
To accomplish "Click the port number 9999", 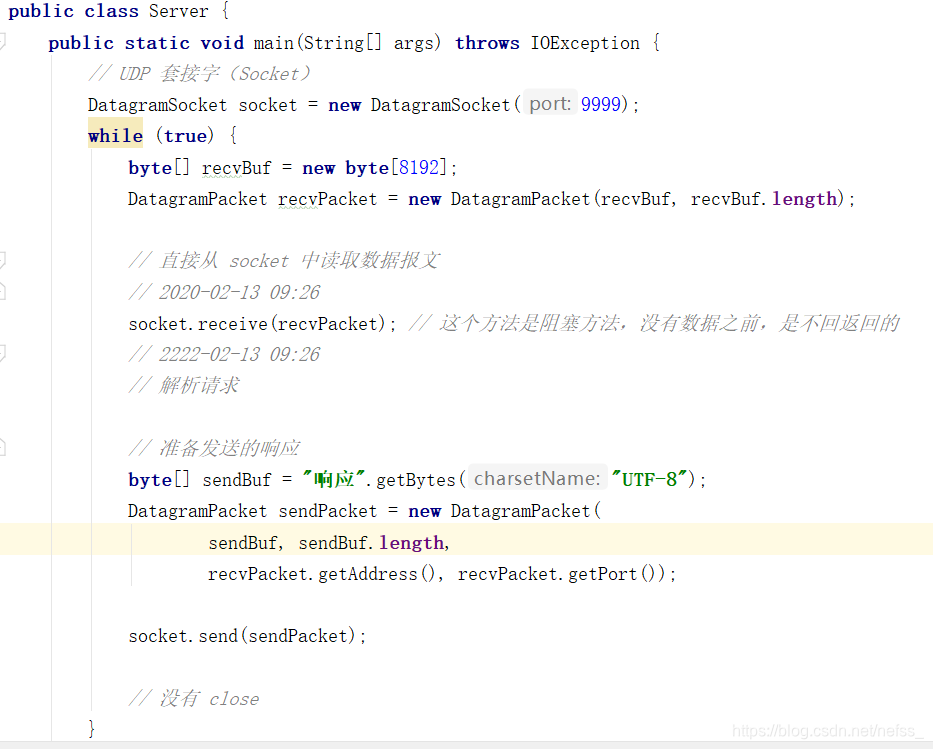I will pyautogui.click(x=600, y=105).
